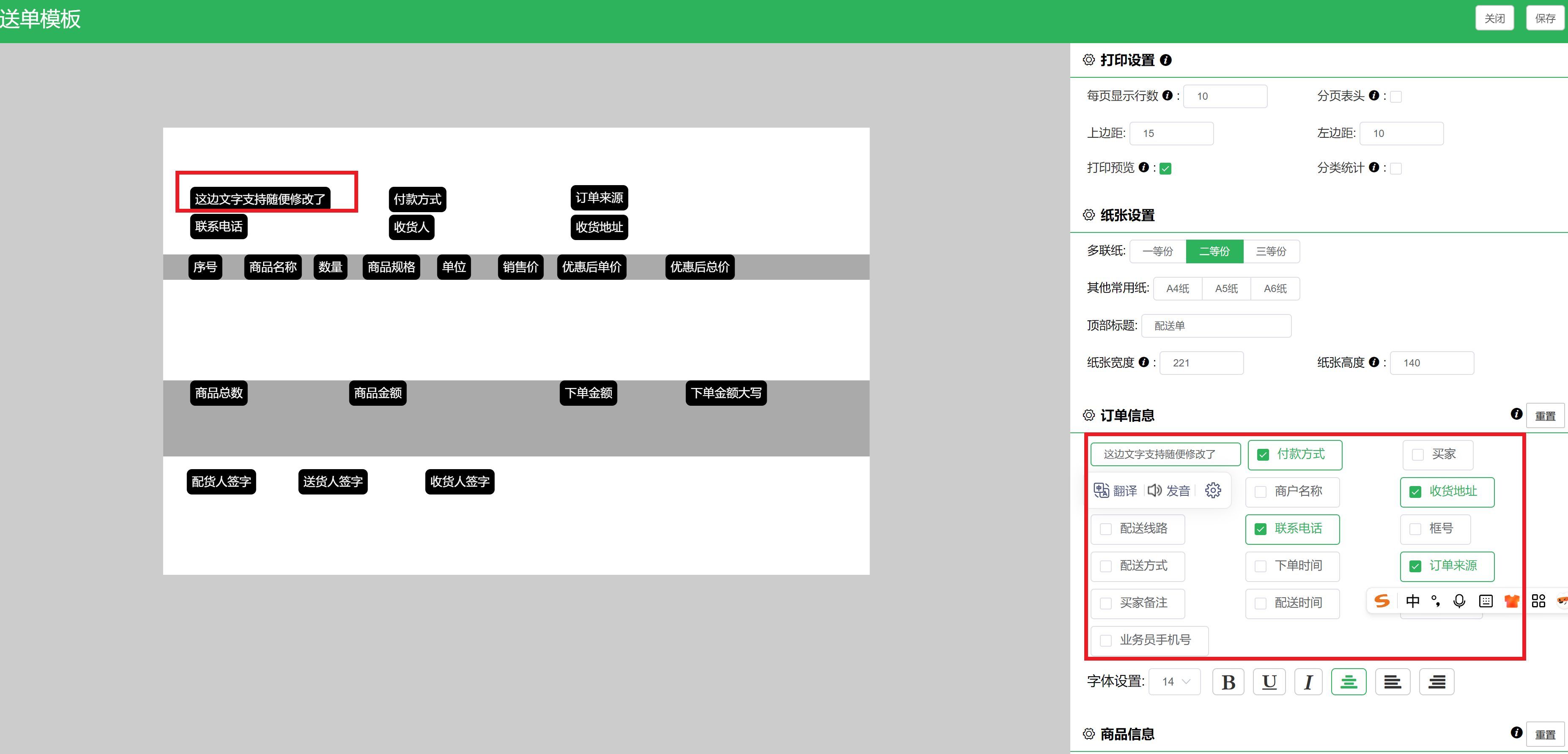The image size is (1568, 754).
Task: Select 下单金额大写 tag on template canvas
Action: (x=726, y=393)
